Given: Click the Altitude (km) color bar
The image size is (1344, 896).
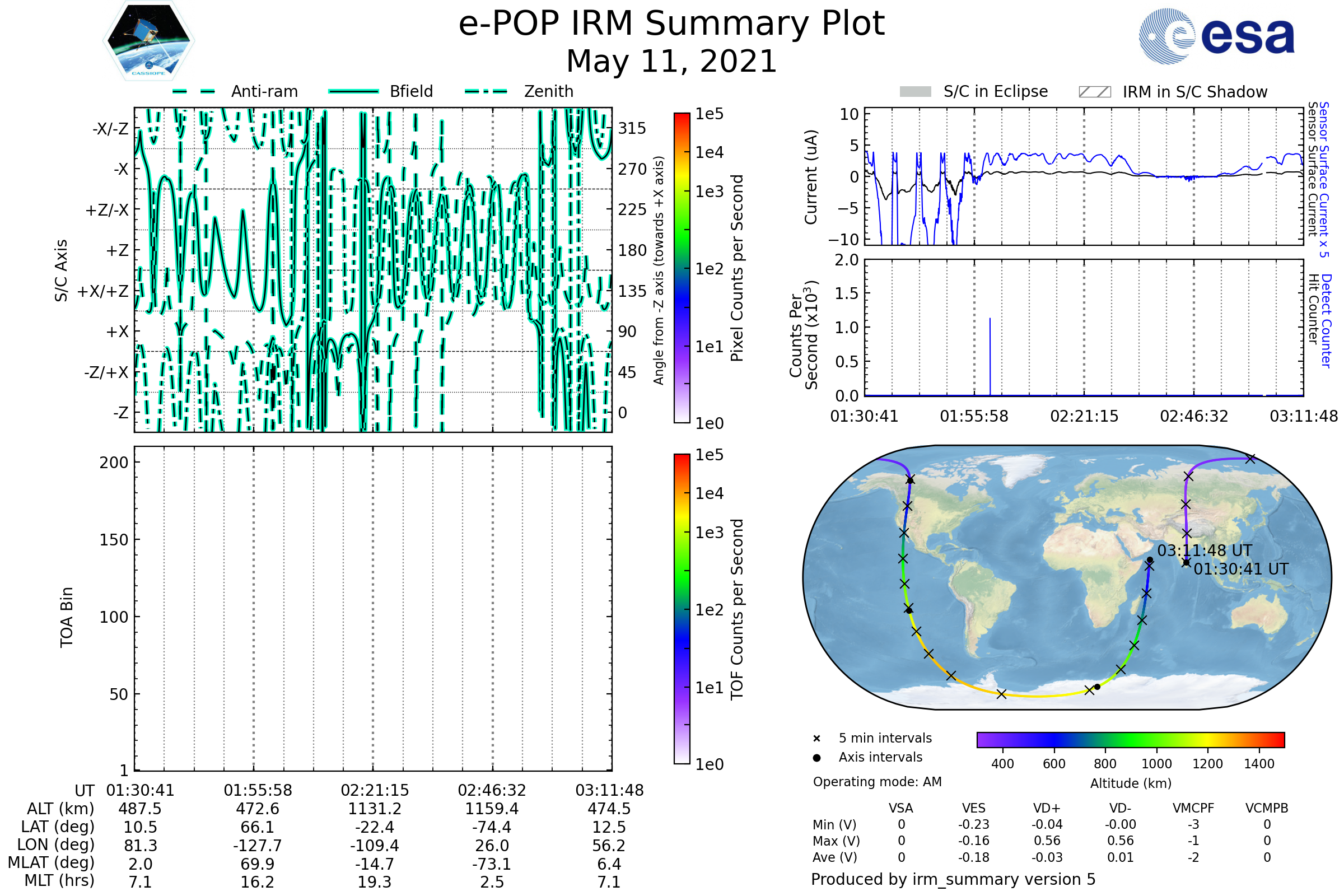Looking at the screenshot, I should coord(1130,739).
